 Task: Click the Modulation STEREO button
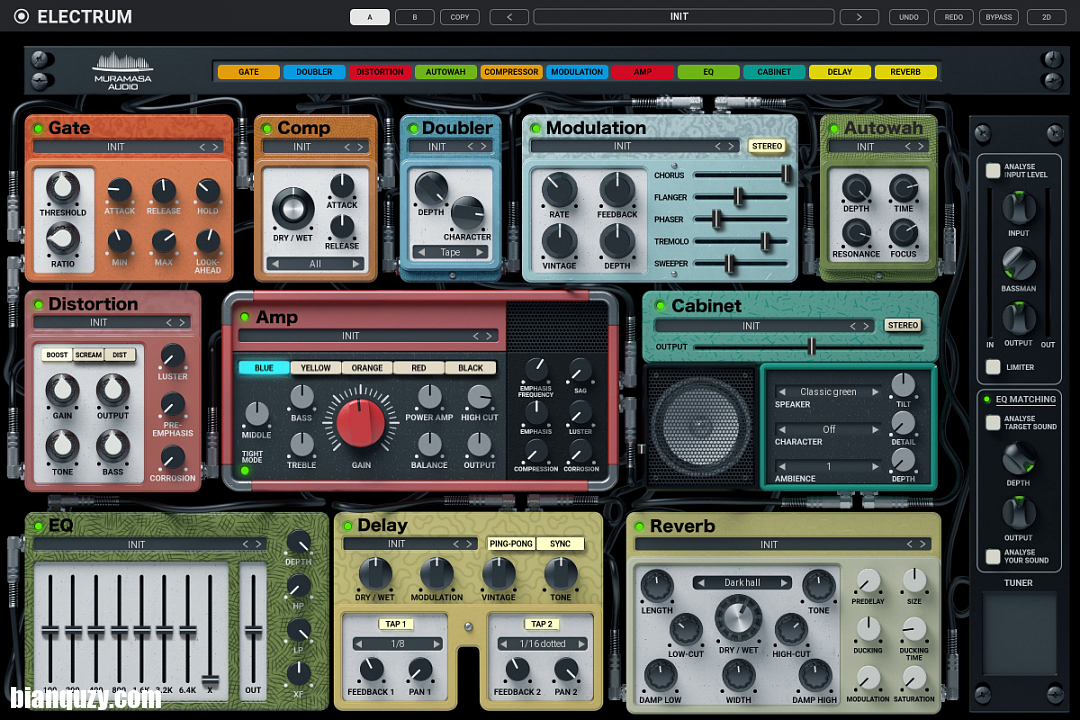[767, 146]
